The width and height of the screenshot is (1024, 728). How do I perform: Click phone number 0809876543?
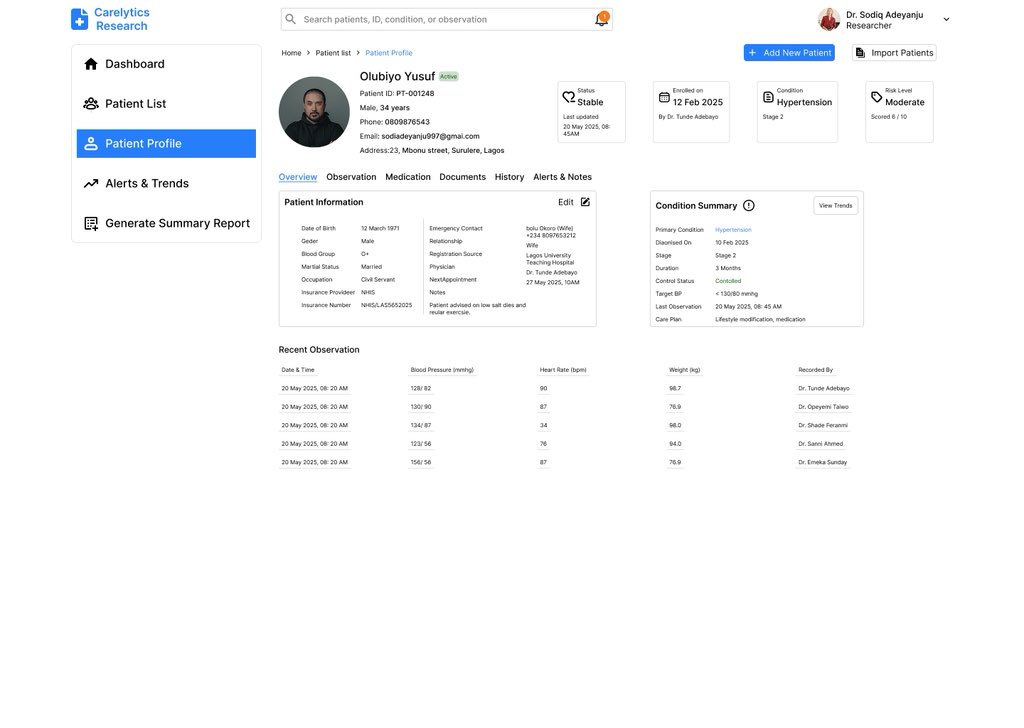coord(407,122)
